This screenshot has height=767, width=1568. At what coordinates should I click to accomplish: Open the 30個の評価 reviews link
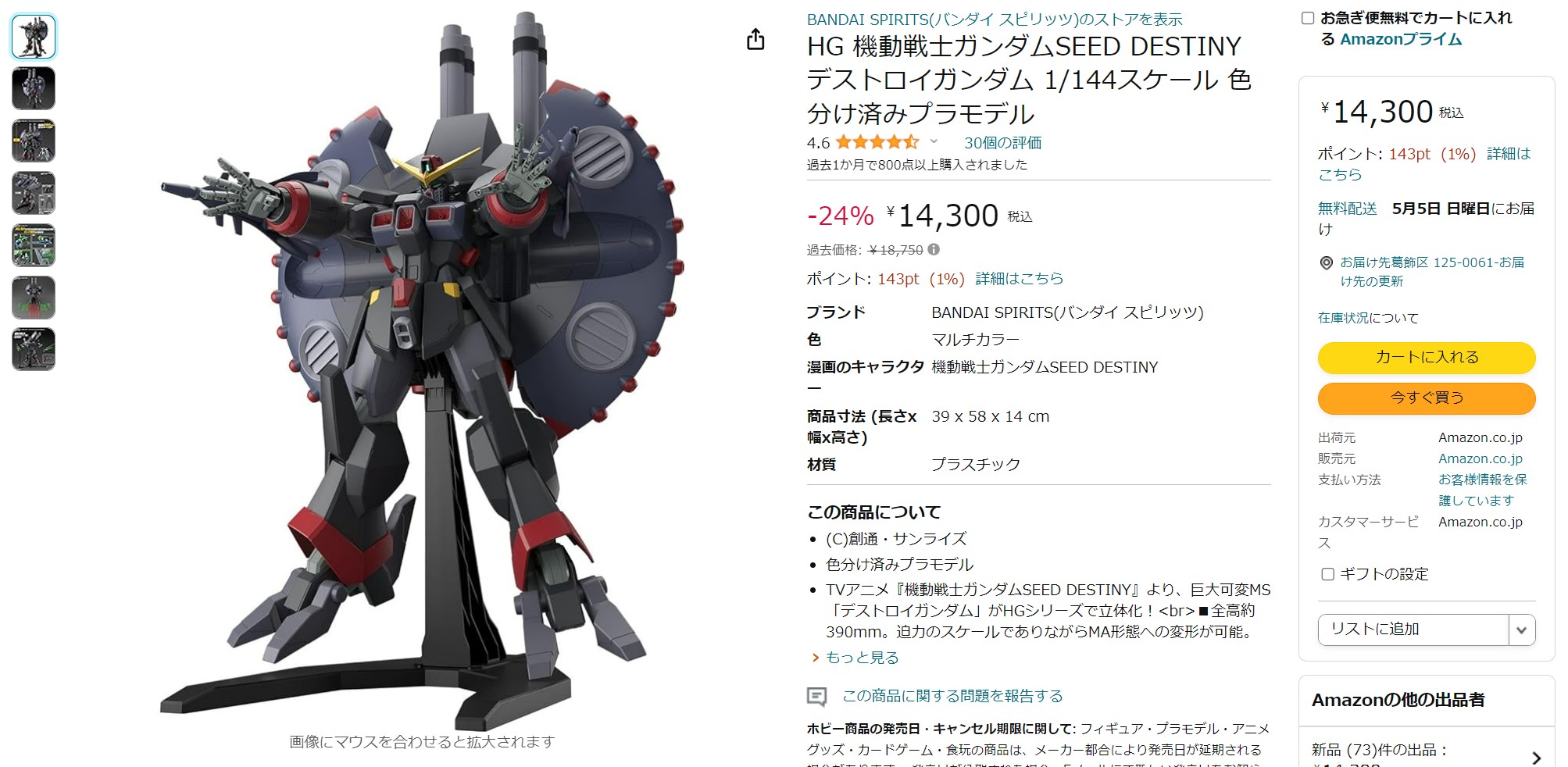(1002, 142)
